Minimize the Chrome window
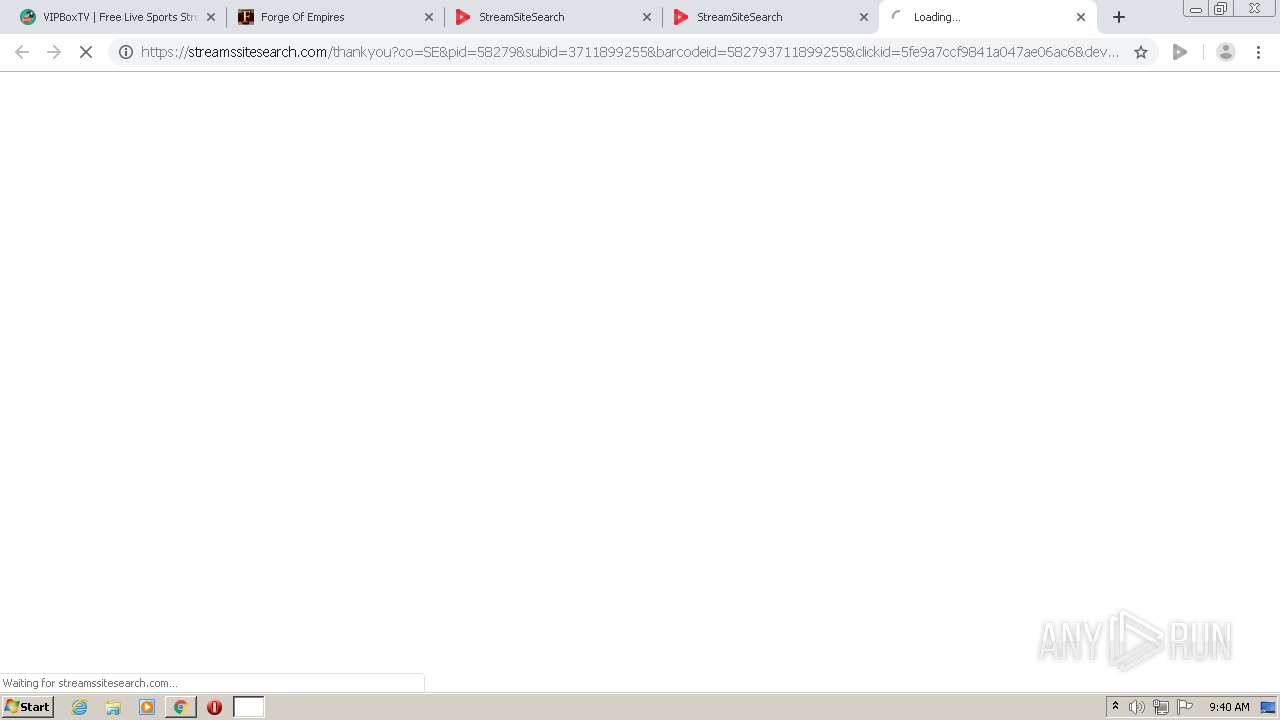 [1196, 9]
